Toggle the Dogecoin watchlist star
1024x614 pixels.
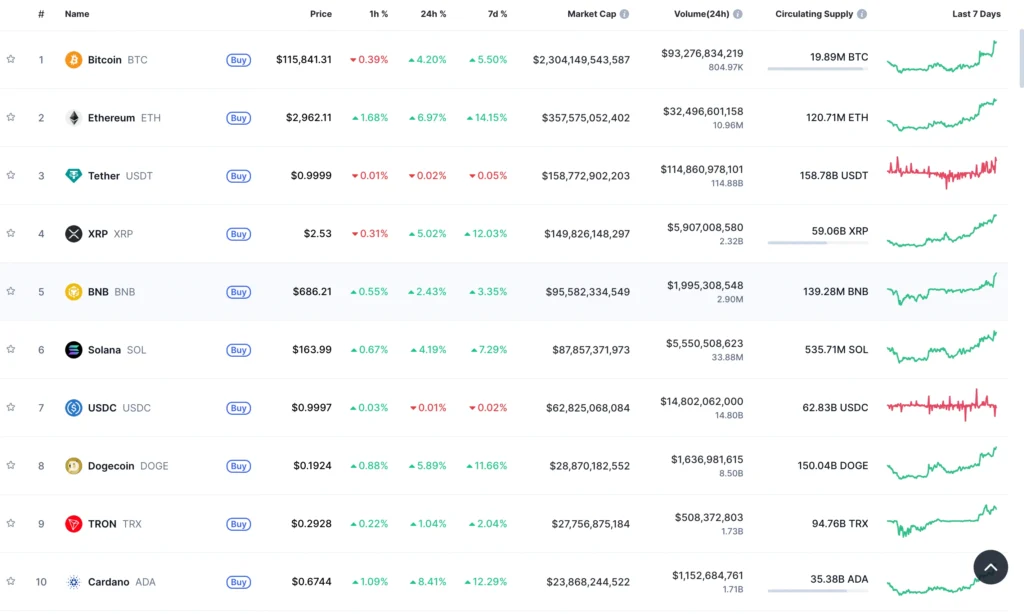pos(10,466)
